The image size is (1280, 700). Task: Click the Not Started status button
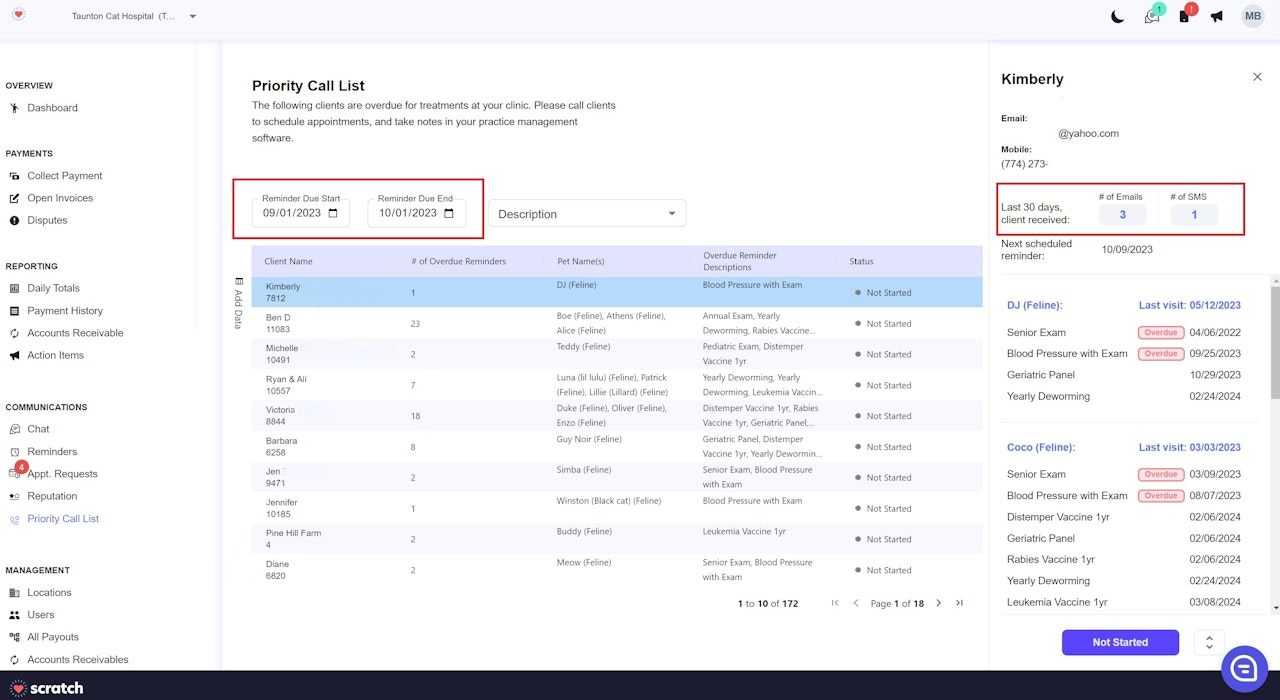tap(1120, 642)
